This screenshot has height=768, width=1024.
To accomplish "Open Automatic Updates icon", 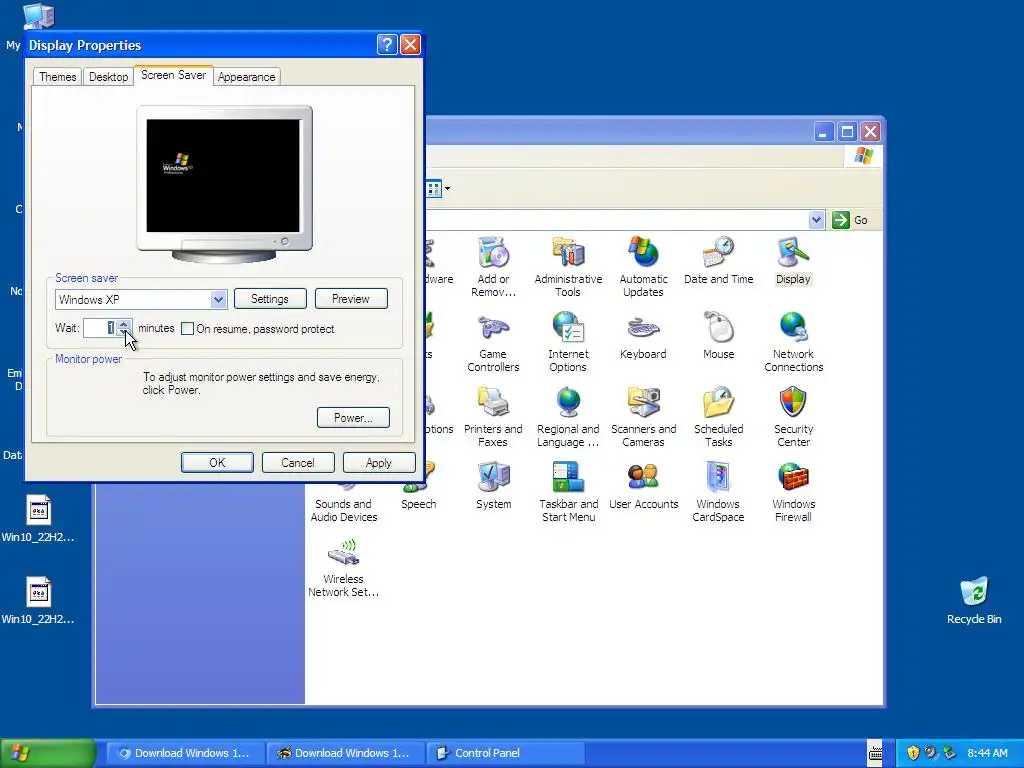I will 643,267.
